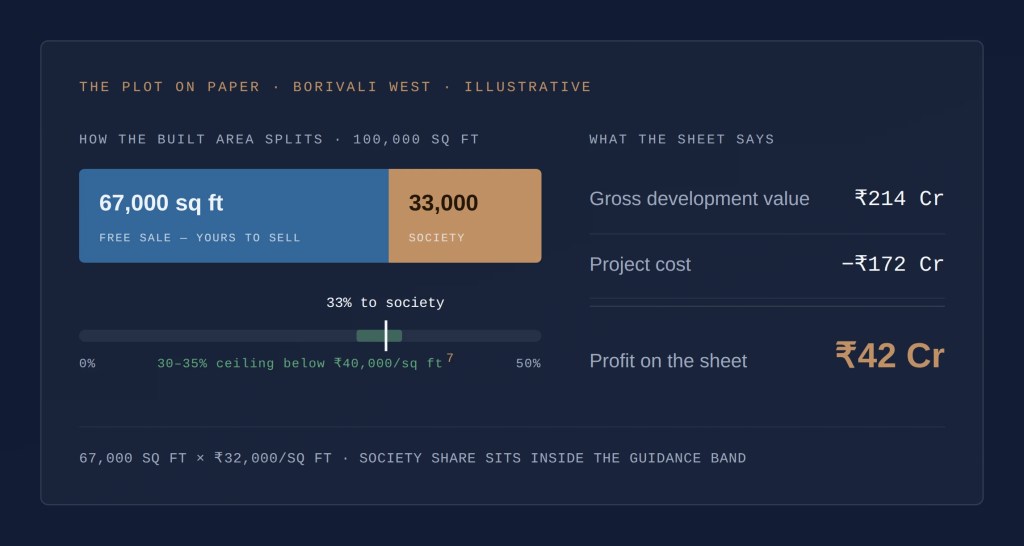
Task: Open footnote 7 superscript link
Action: pyautogui.click(x=450, y=358)
